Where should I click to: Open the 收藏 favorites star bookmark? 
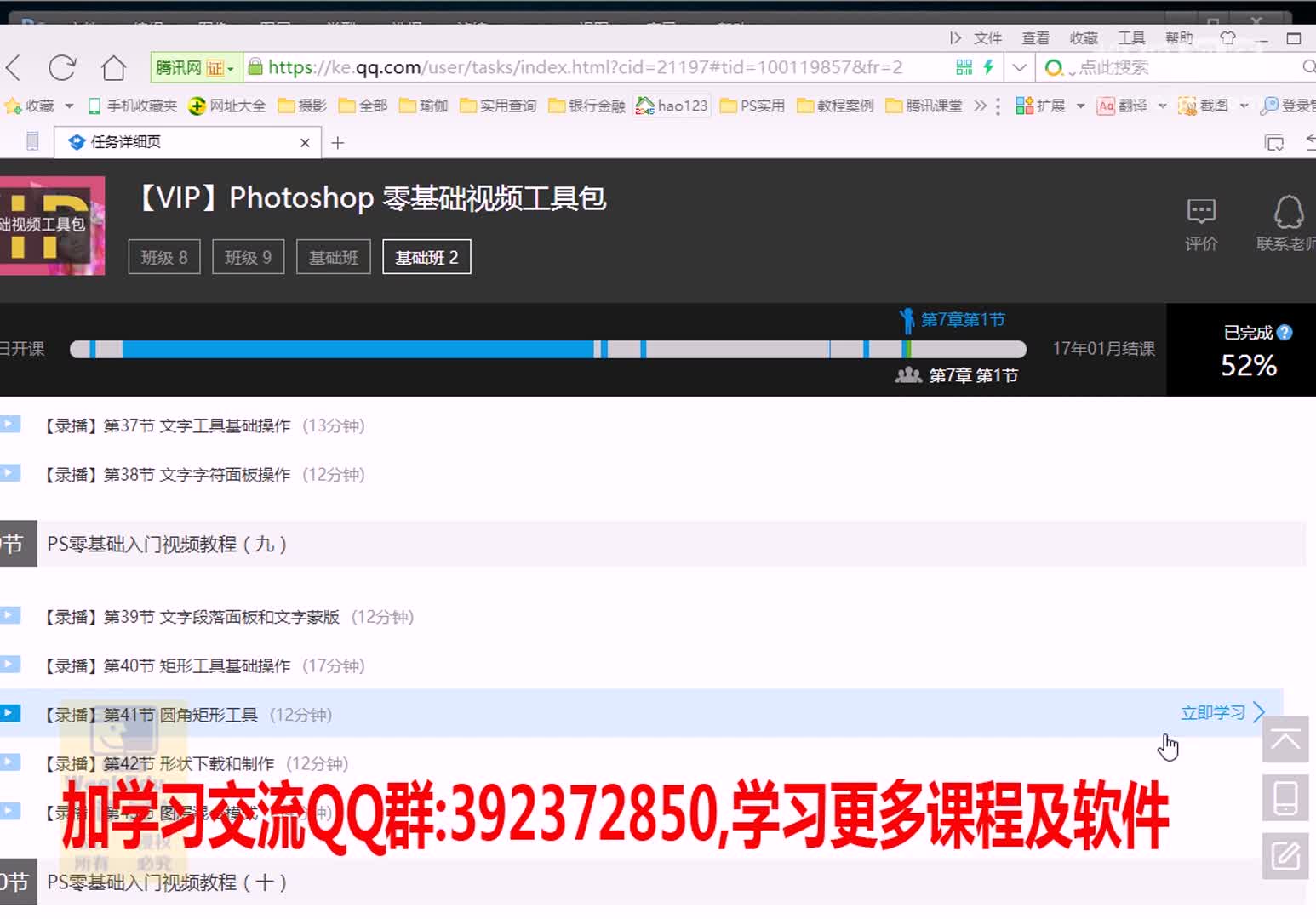pyautogui.click(x=30, y=106)
